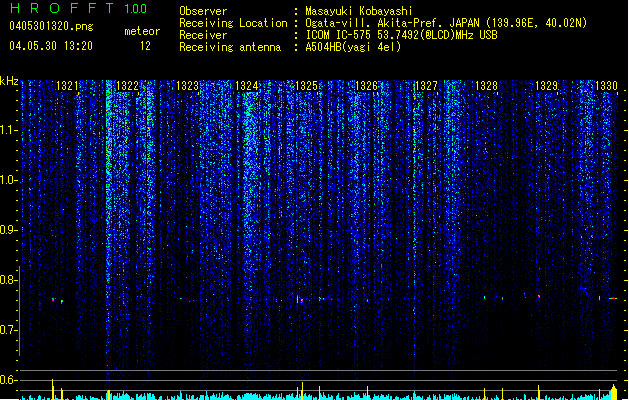Click the A504HB(yagi 4el) antenna text
Screen dimensions: 629x400
[x=353, y=47]
